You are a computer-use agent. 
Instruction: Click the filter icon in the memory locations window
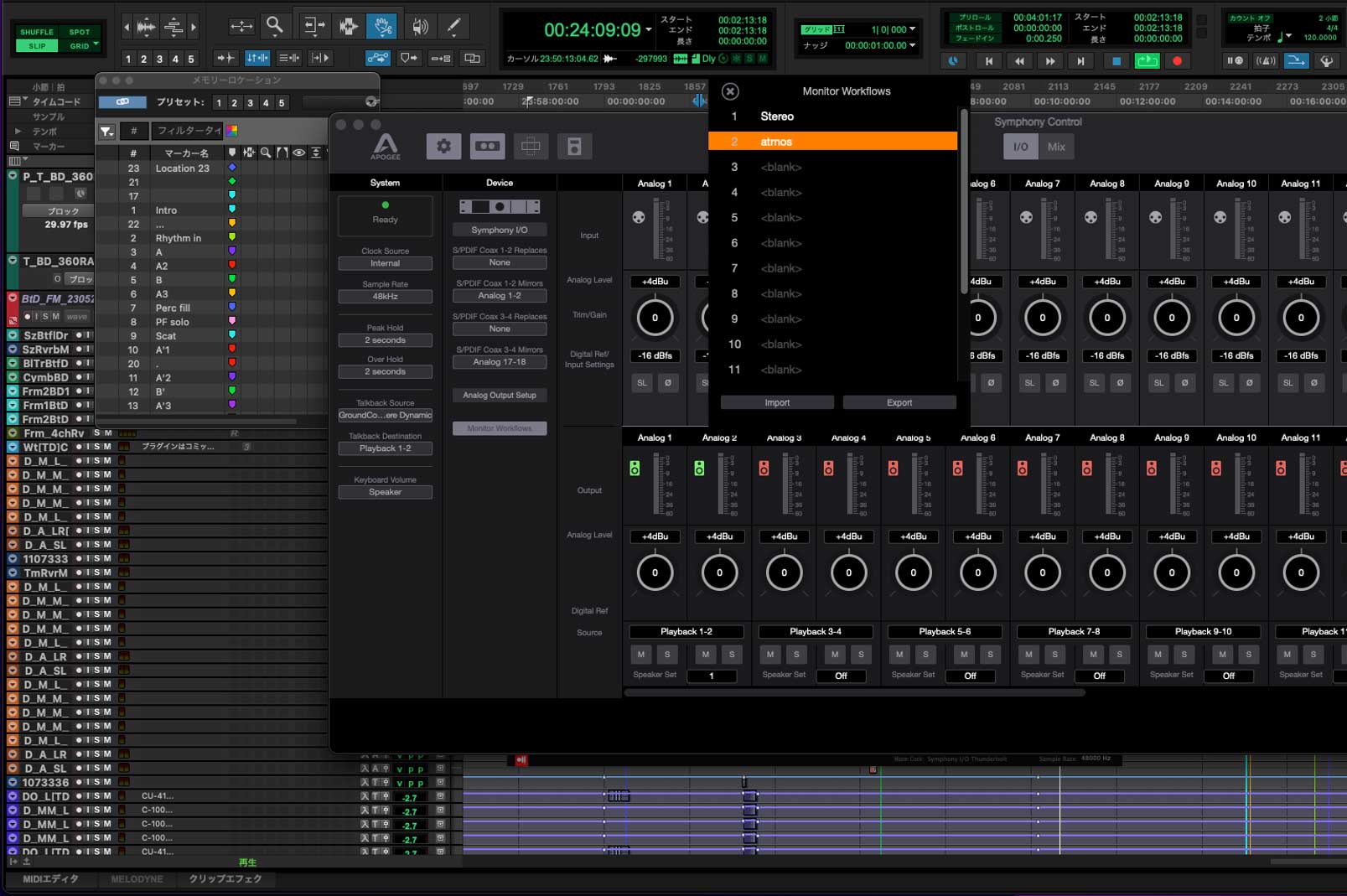pyautogui.click(x=106, y=131)
